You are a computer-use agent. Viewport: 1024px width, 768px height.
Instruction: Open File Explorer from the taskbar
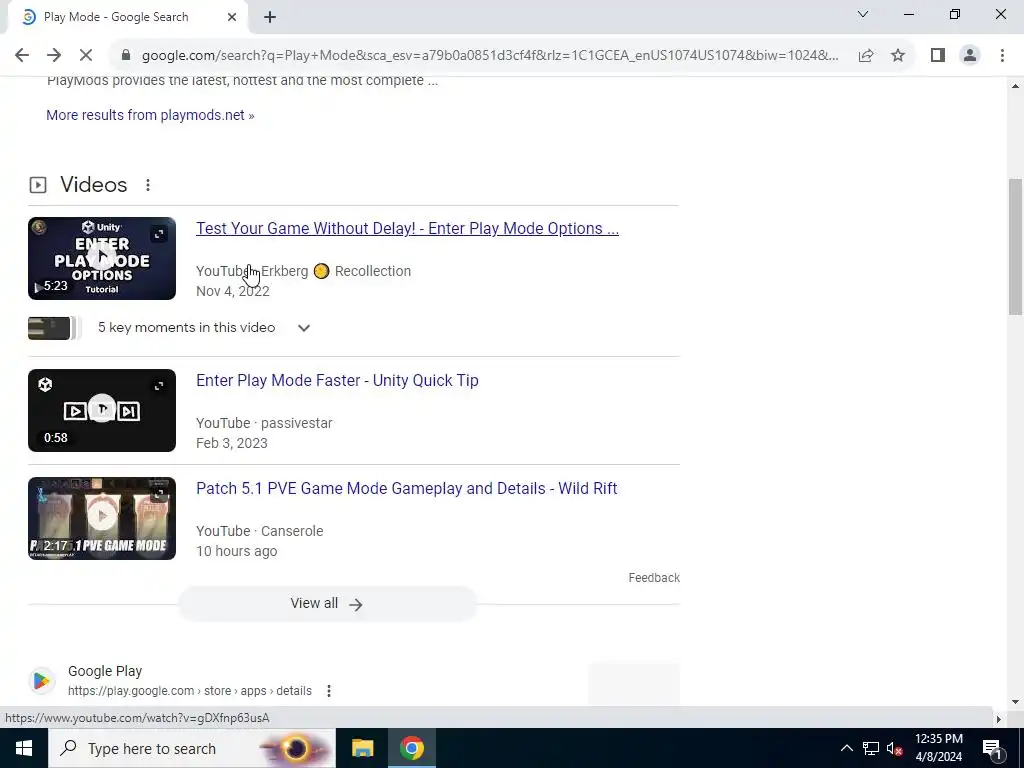(x=362, y=748)
